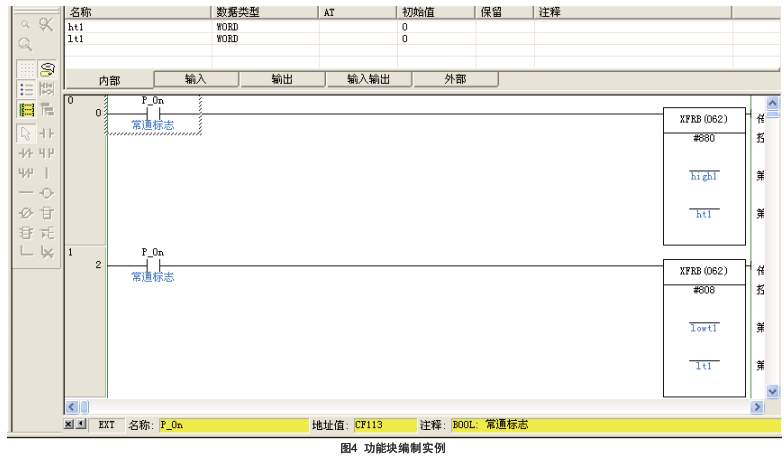This screenshot has height=458, width=784.
Task: Switch to the 输入输出 tab
Action: 368,78
